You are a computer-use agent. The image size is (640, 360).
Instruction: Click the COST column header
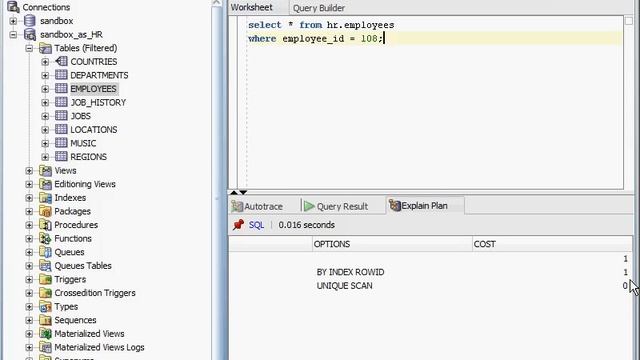point(552,244)
